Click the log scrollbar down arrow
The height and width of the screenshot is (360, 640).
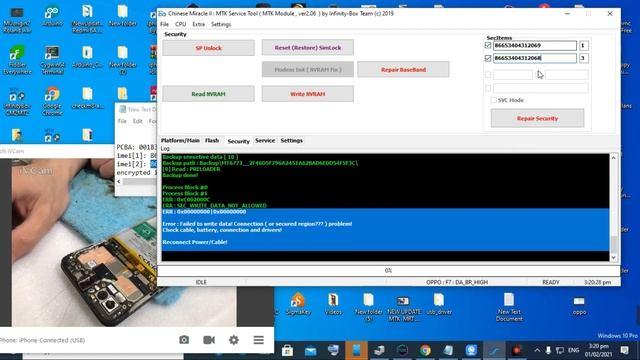point(613,257)
